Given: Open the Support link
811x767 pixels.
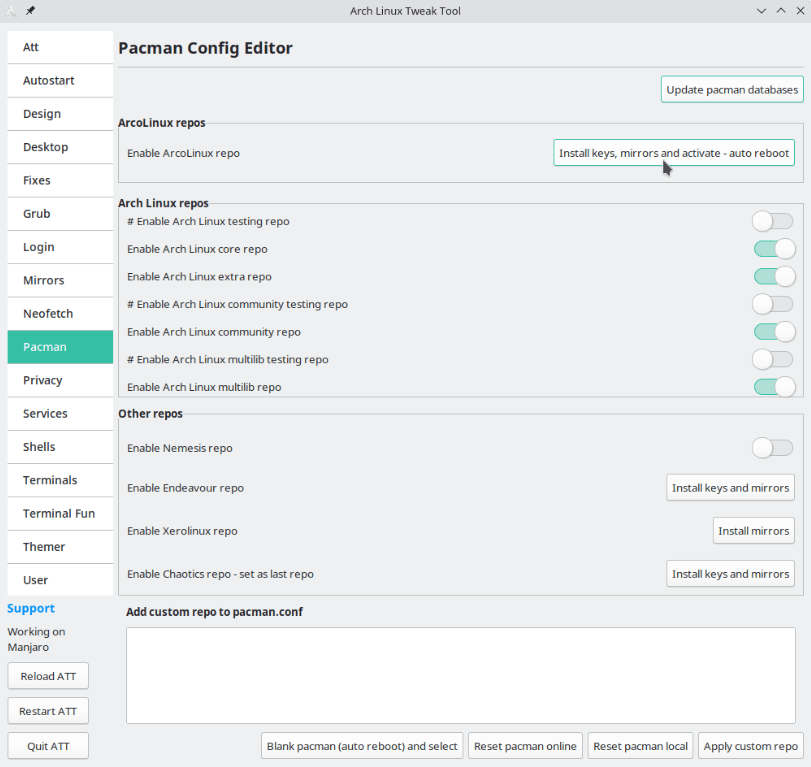Looking at the screenshot, I should click(31, 608).
